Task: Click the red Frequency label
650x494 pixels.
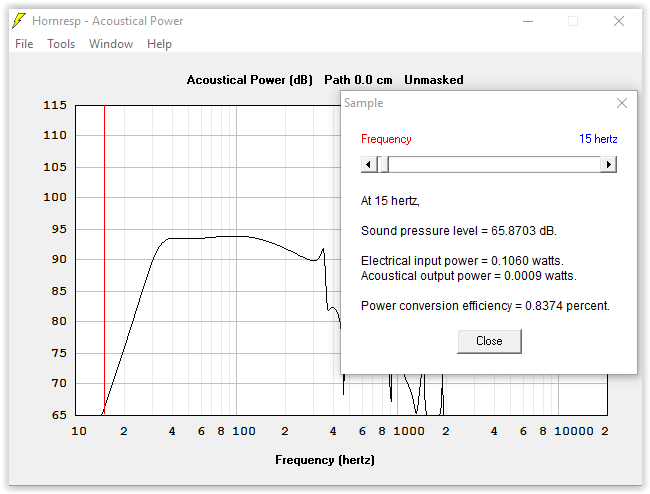Action: [386, 139]
